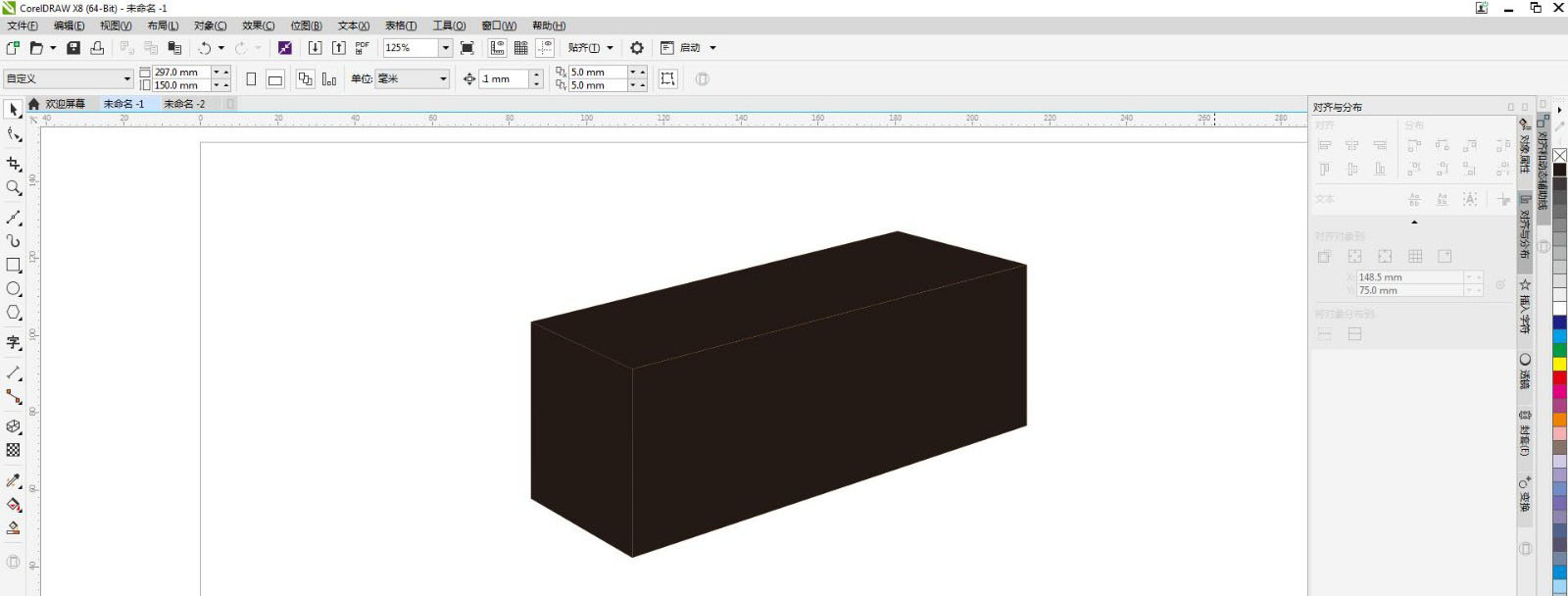The height and width of the screenshot is (596, 1568).
Task: Click the Export to PDF icon
Action: pos(363,48)
